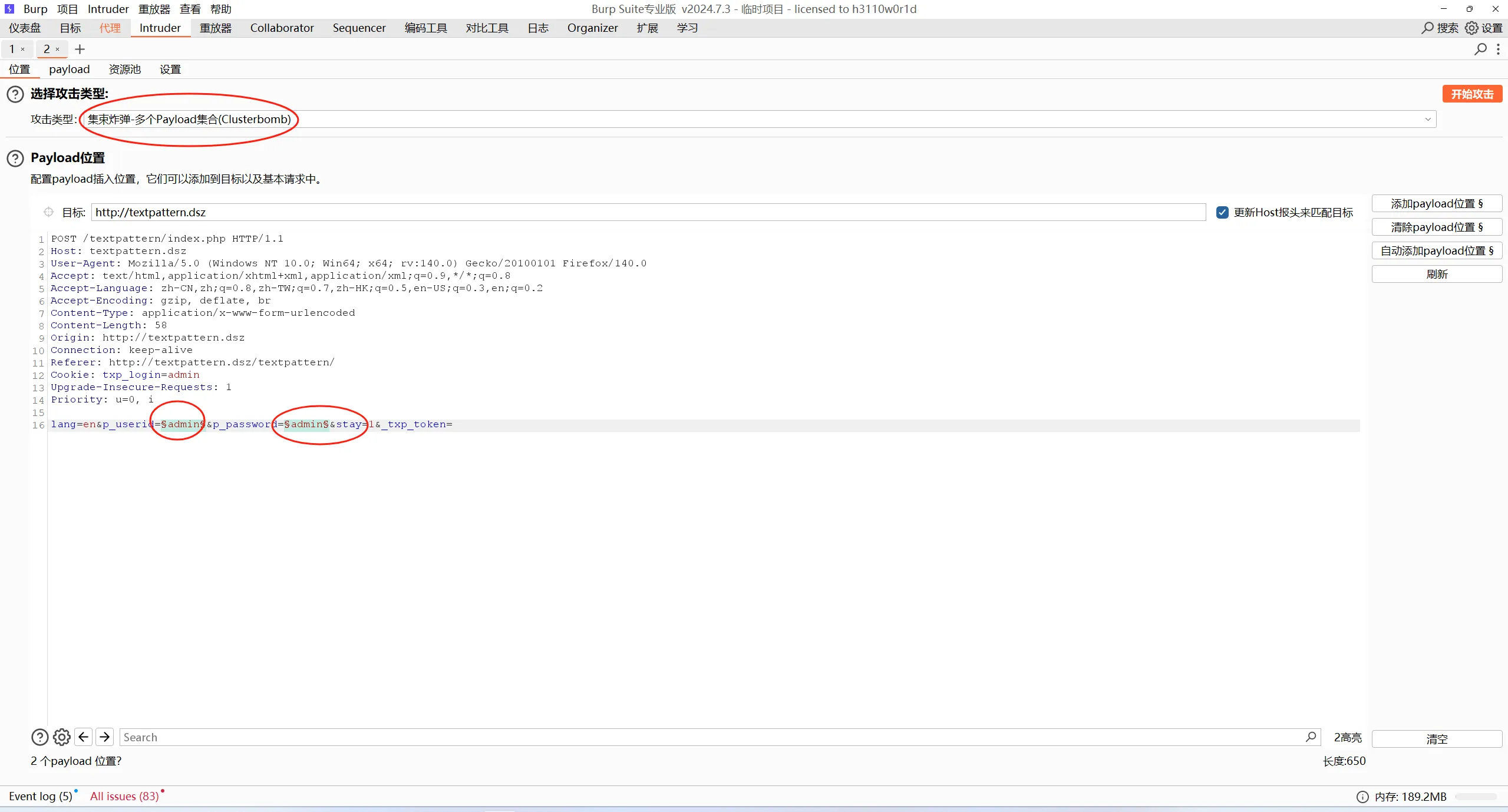Open the 重放器 main tab
Viewport: 1508px width, 812px height.
point(215,28)
